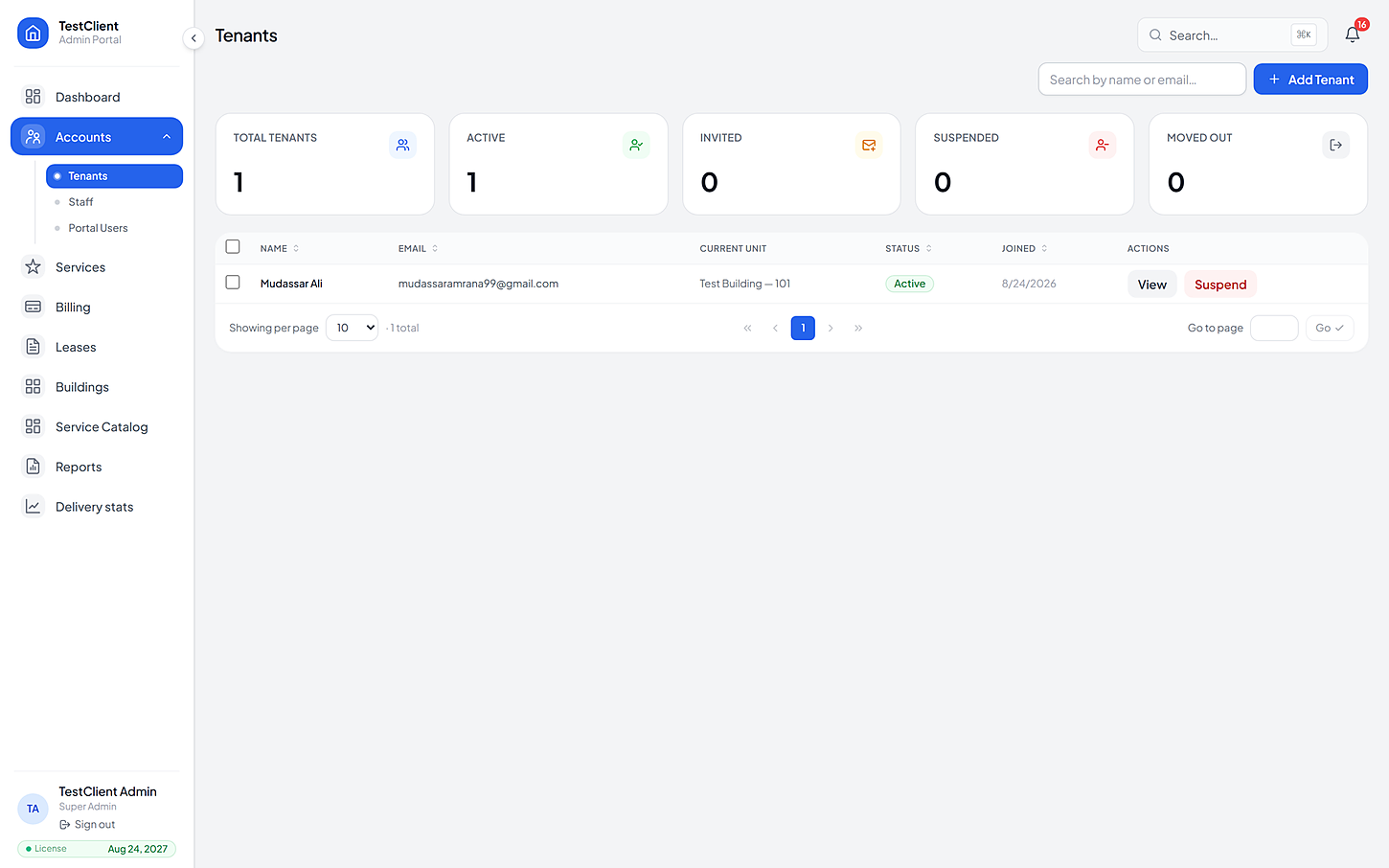This screenshot has height=868, width=1389.
Task: Click the Billing card icon
Action: 34,308
